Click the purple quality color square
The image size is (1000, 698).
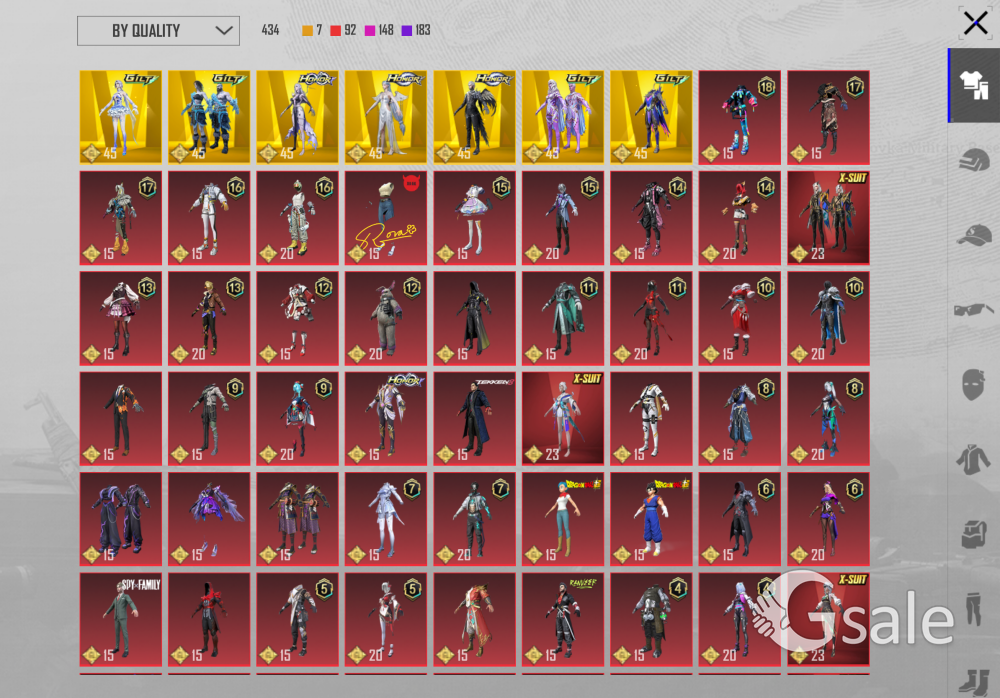pos(406,31)
